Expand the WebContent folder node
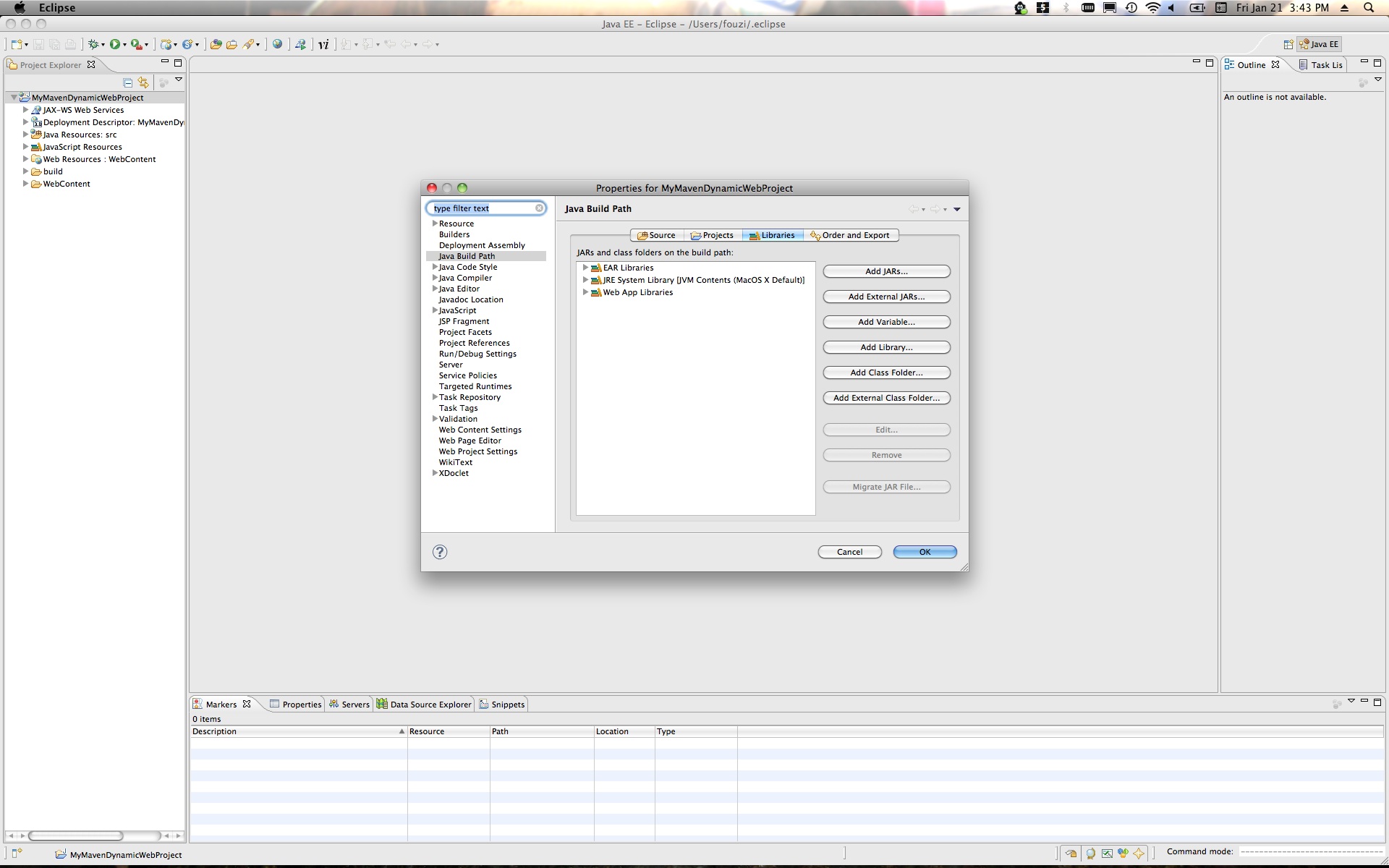Screen dimensions: 1389x868 click(x=25, y=184)
